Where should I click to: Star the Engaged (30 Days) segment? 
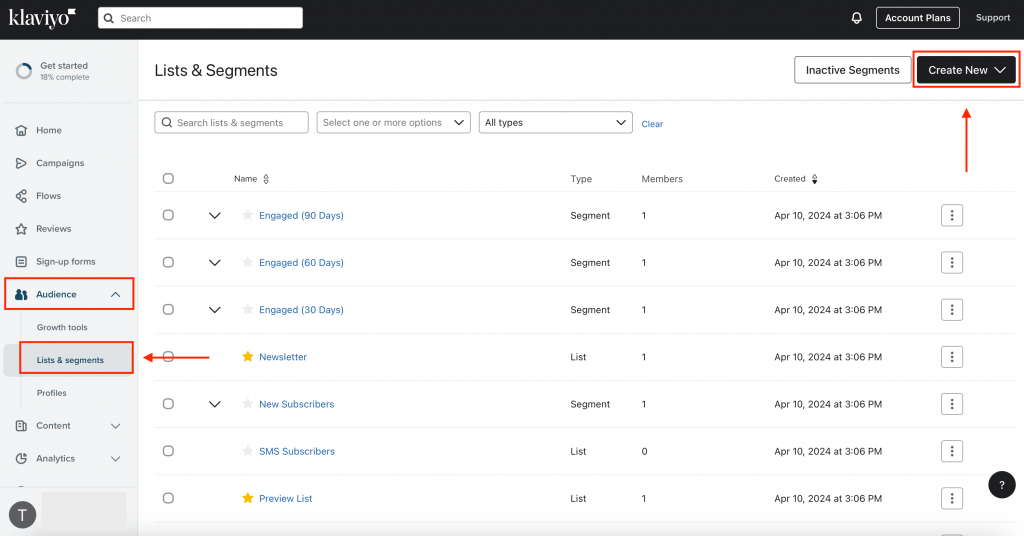click(248, 309)
